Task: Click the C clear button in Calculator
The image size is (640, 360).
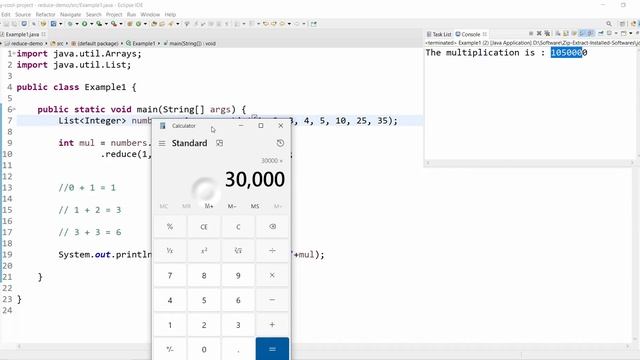Action: point(238,227)
